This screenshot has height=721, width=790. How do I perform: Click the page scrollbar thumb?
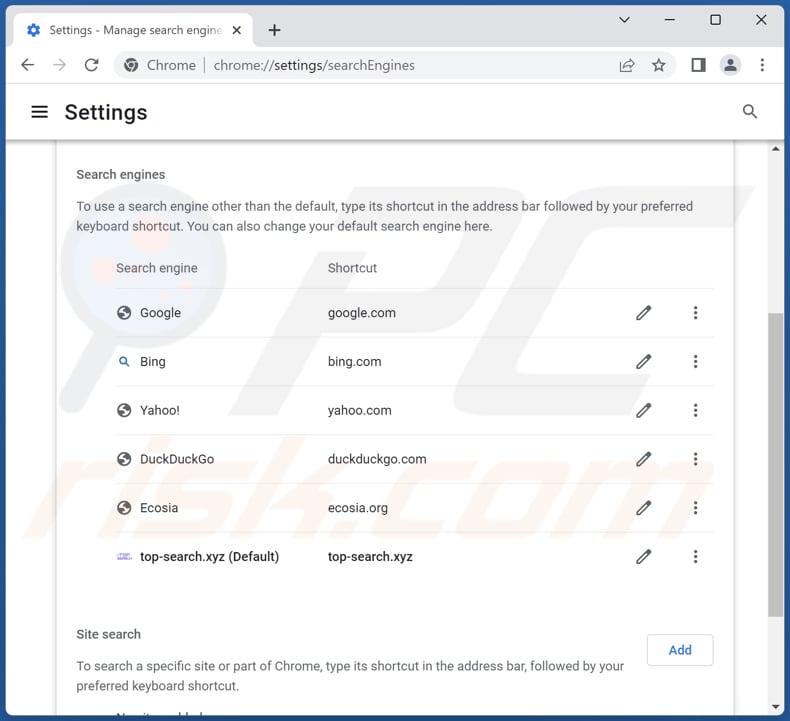(775, 464)
